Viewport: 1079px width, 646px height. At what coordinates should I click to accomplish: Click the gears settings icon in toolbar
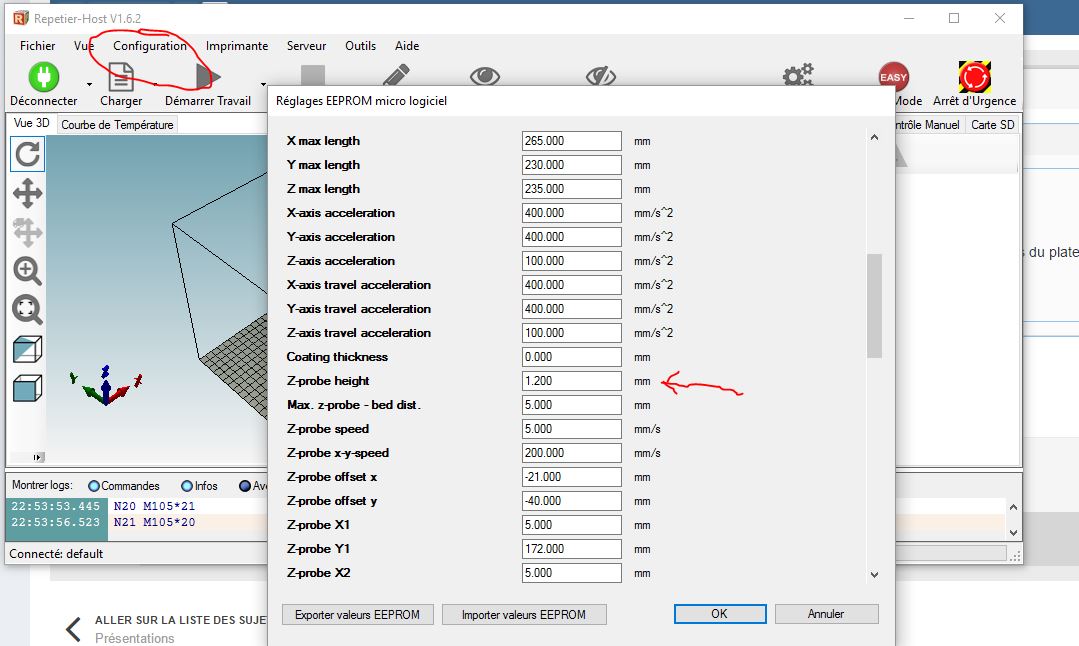point(798,76)
